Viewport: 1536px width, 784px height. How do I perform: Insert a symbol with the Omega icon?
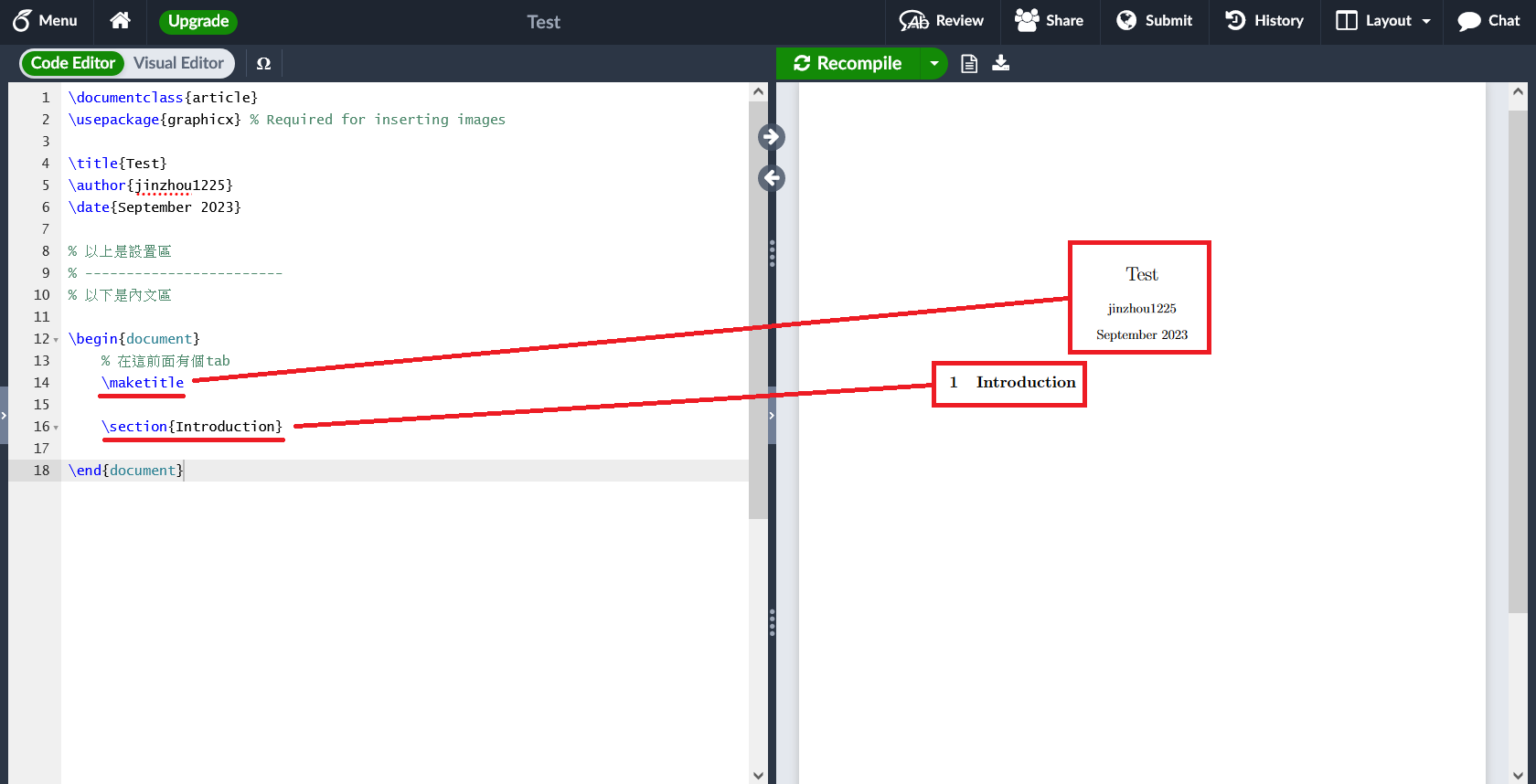263,64
